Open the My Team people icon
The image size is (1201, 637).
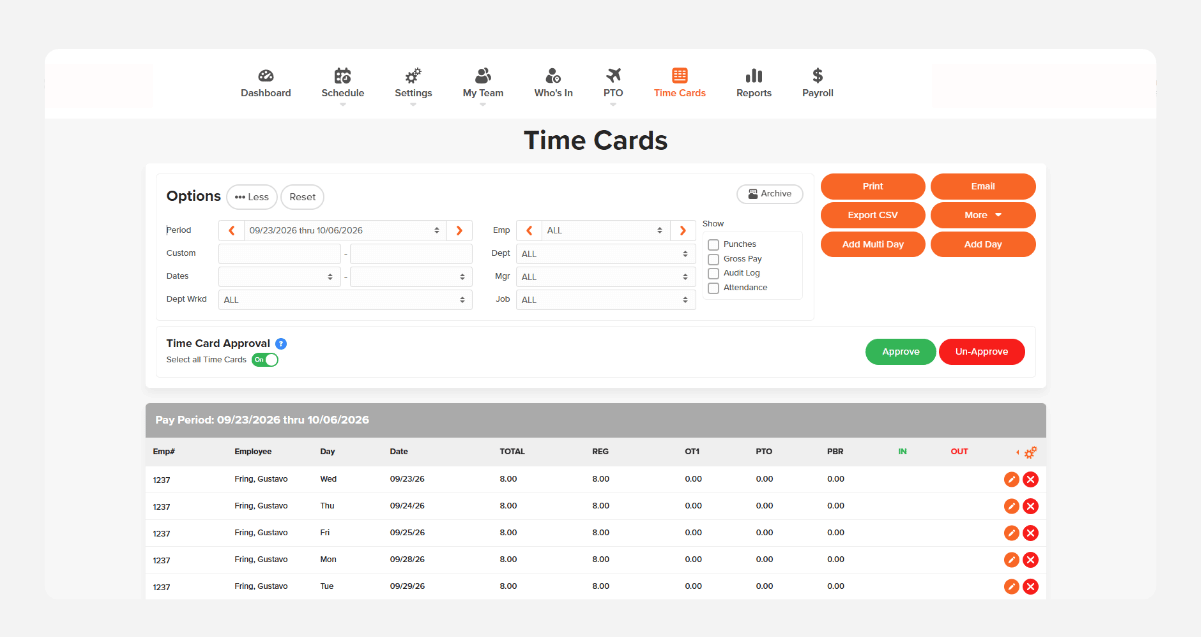[483, 76]
